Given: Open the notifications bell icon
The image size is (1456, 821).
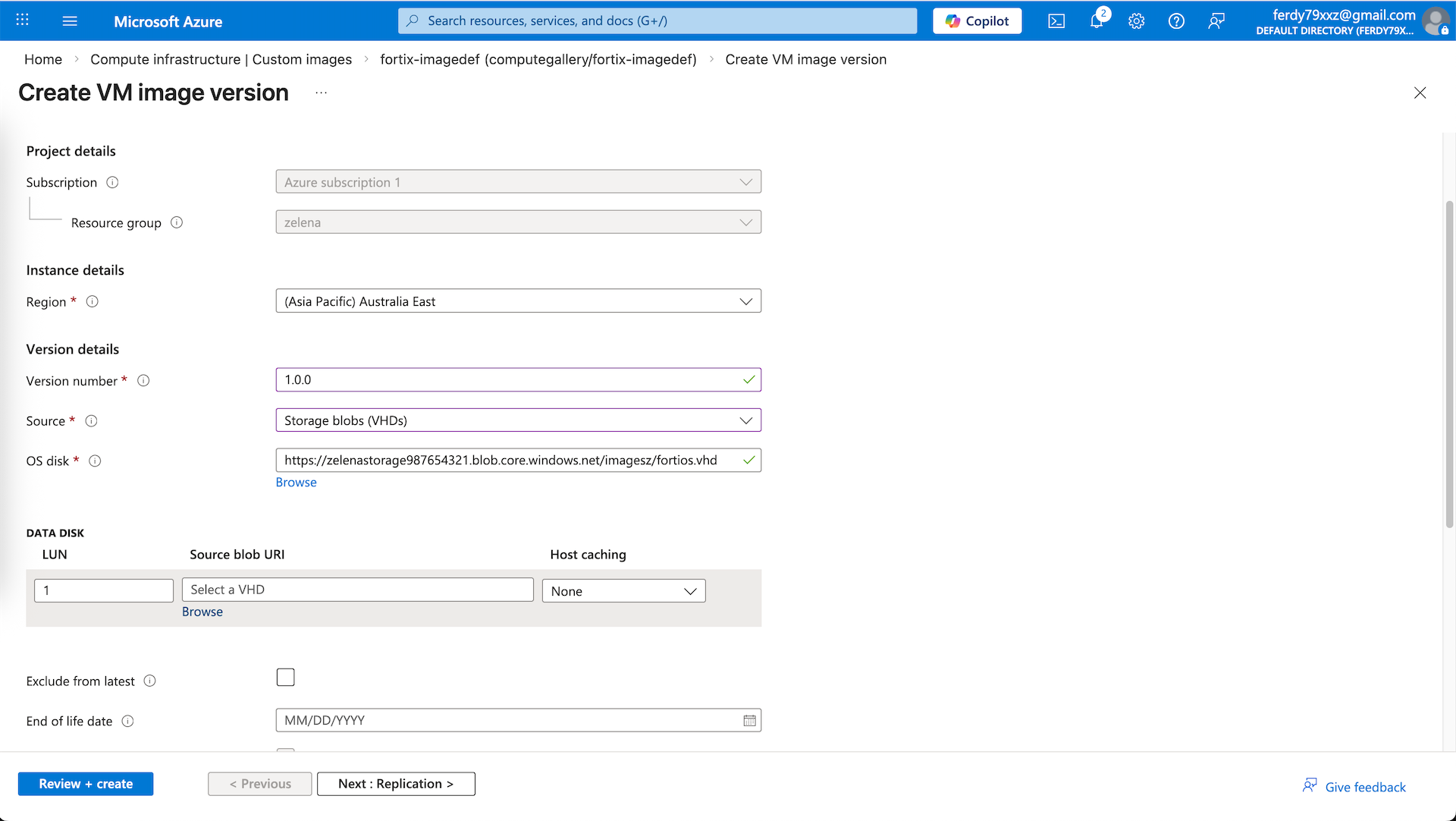Looking at the screenshot, I should tap(1097, 21).
